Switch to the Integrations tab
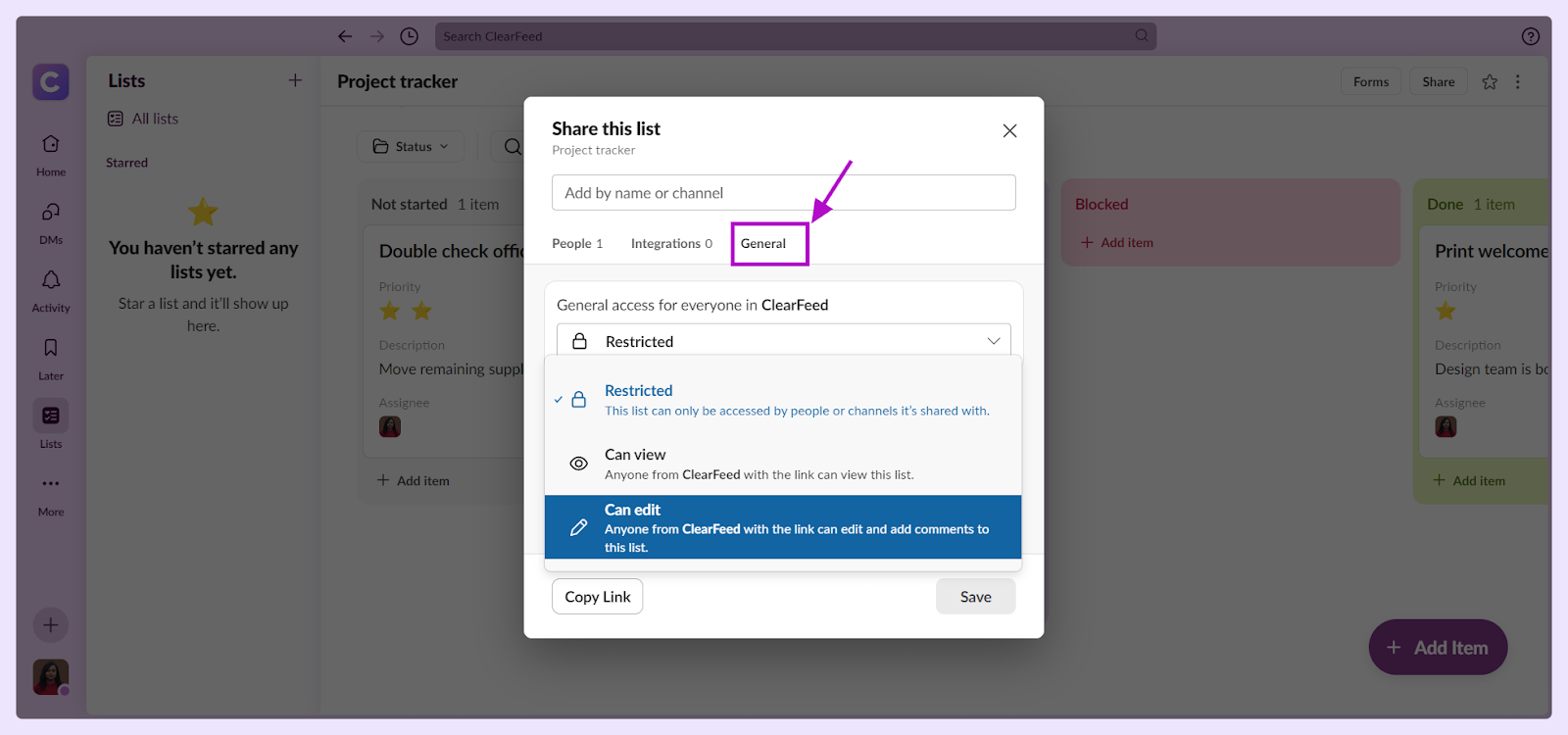 [x=671, y=244]
